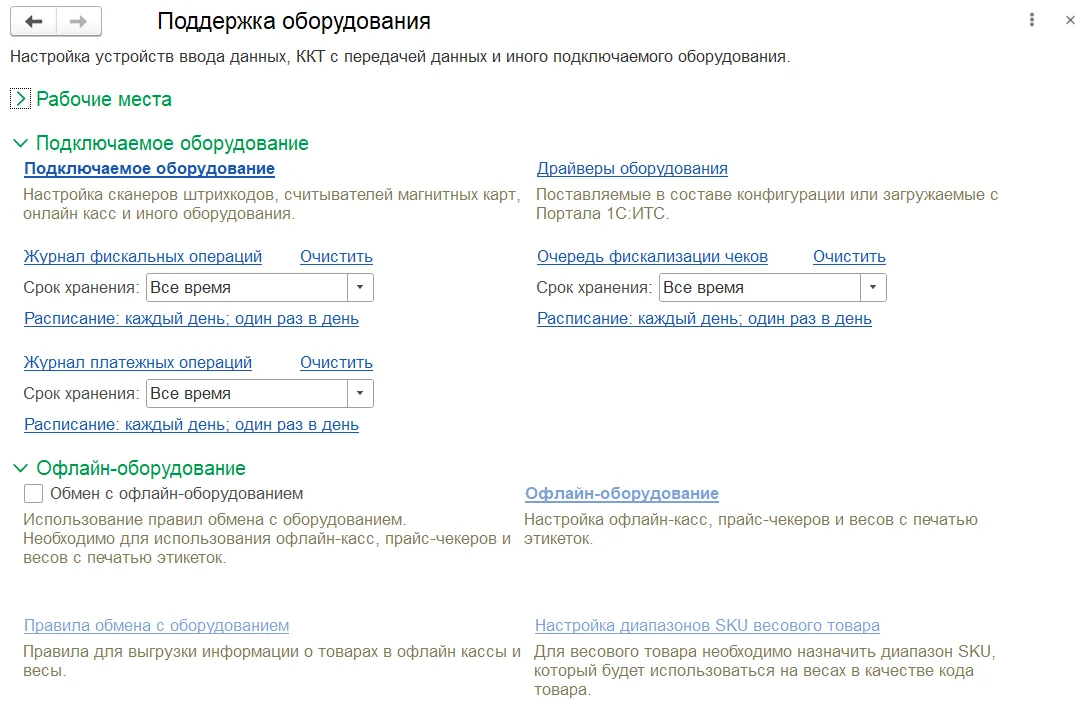
Task: Click the Поддержка оборудования page title
Action: (294, 21)
